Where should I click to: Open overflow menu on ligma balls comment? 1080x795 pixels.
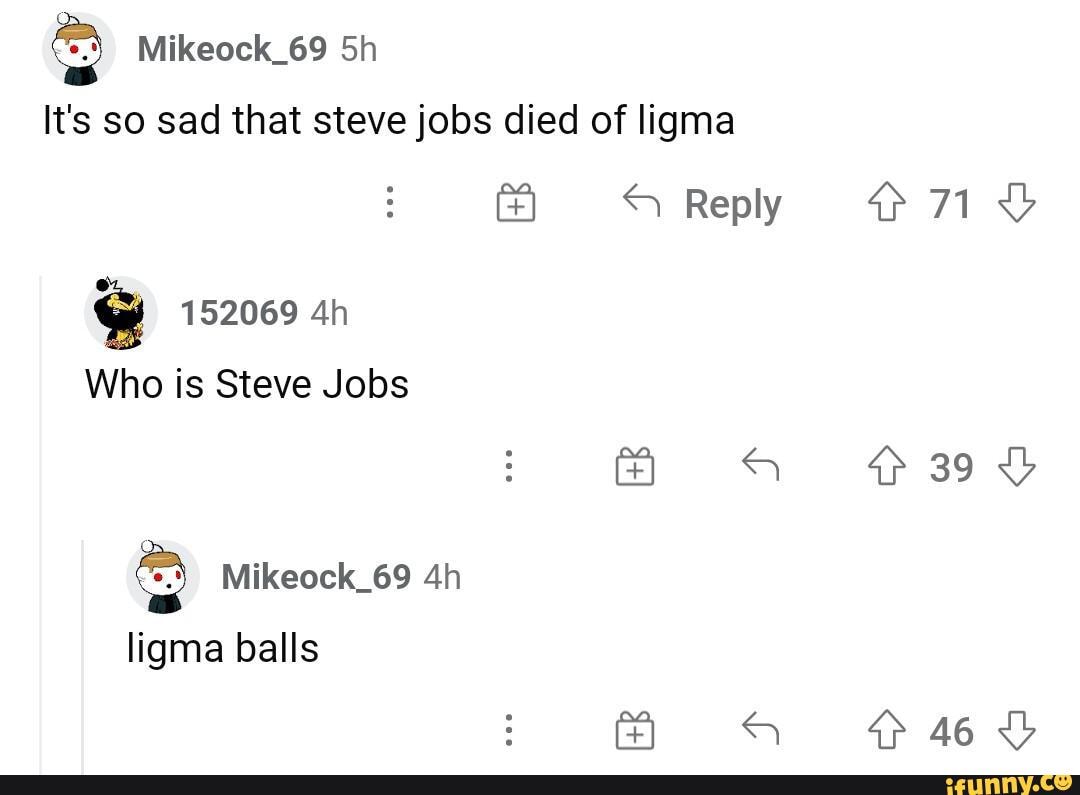pos(509,731)
